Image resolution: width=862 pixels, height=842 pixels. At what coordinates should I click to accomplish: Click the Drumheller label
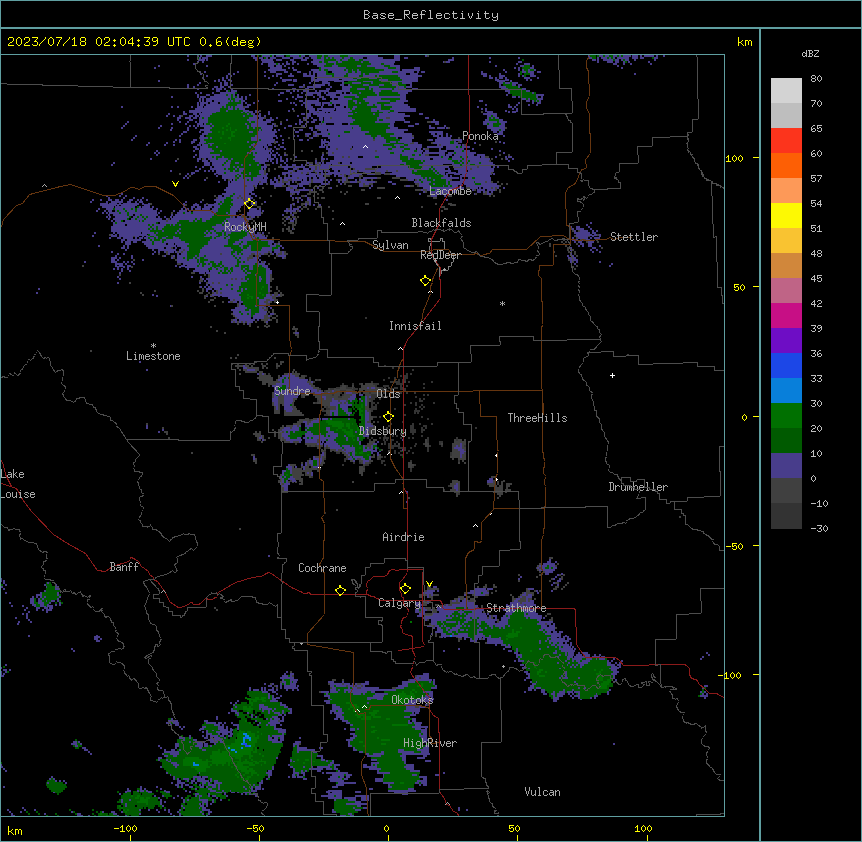638,487
